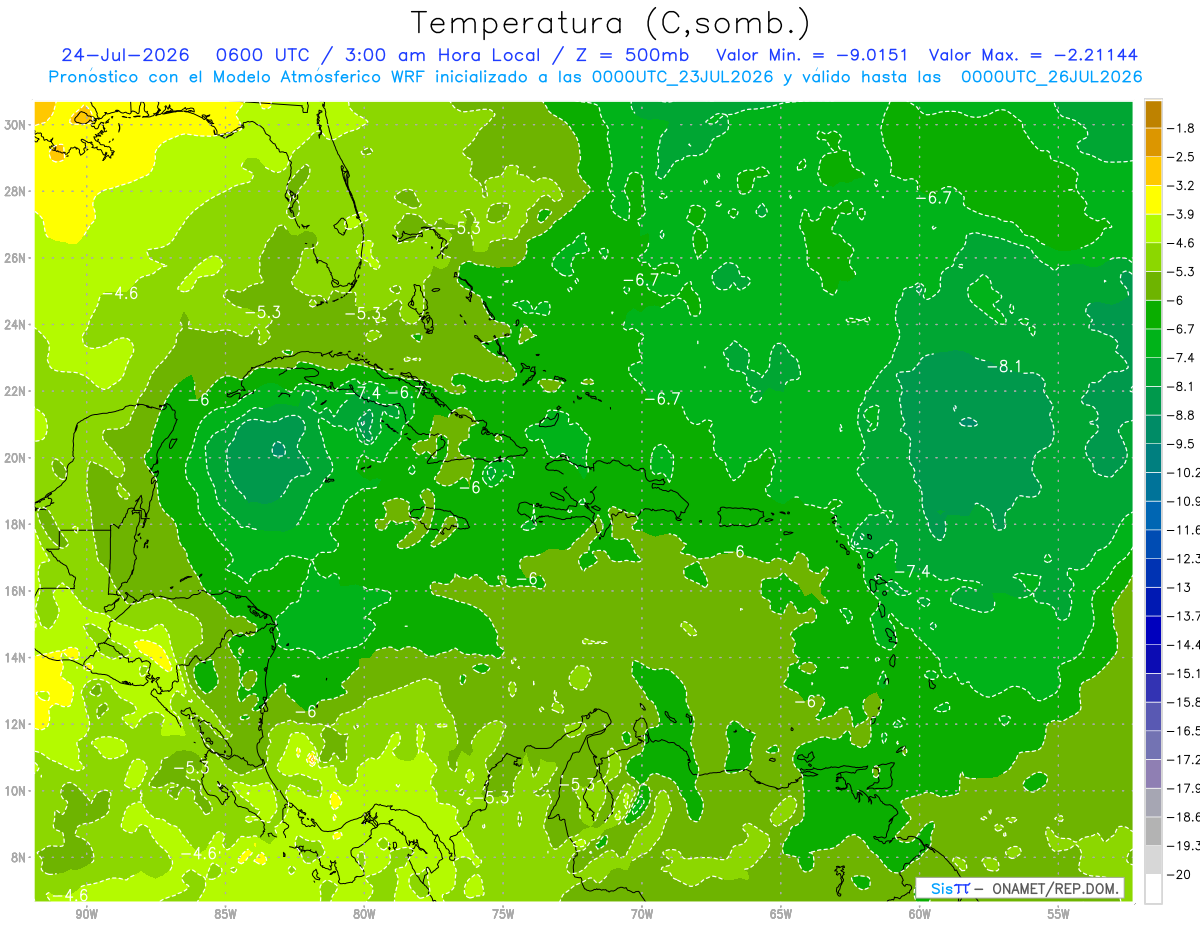
Task: Click the 60W longitude axis label
Action: tap(920, 914)
